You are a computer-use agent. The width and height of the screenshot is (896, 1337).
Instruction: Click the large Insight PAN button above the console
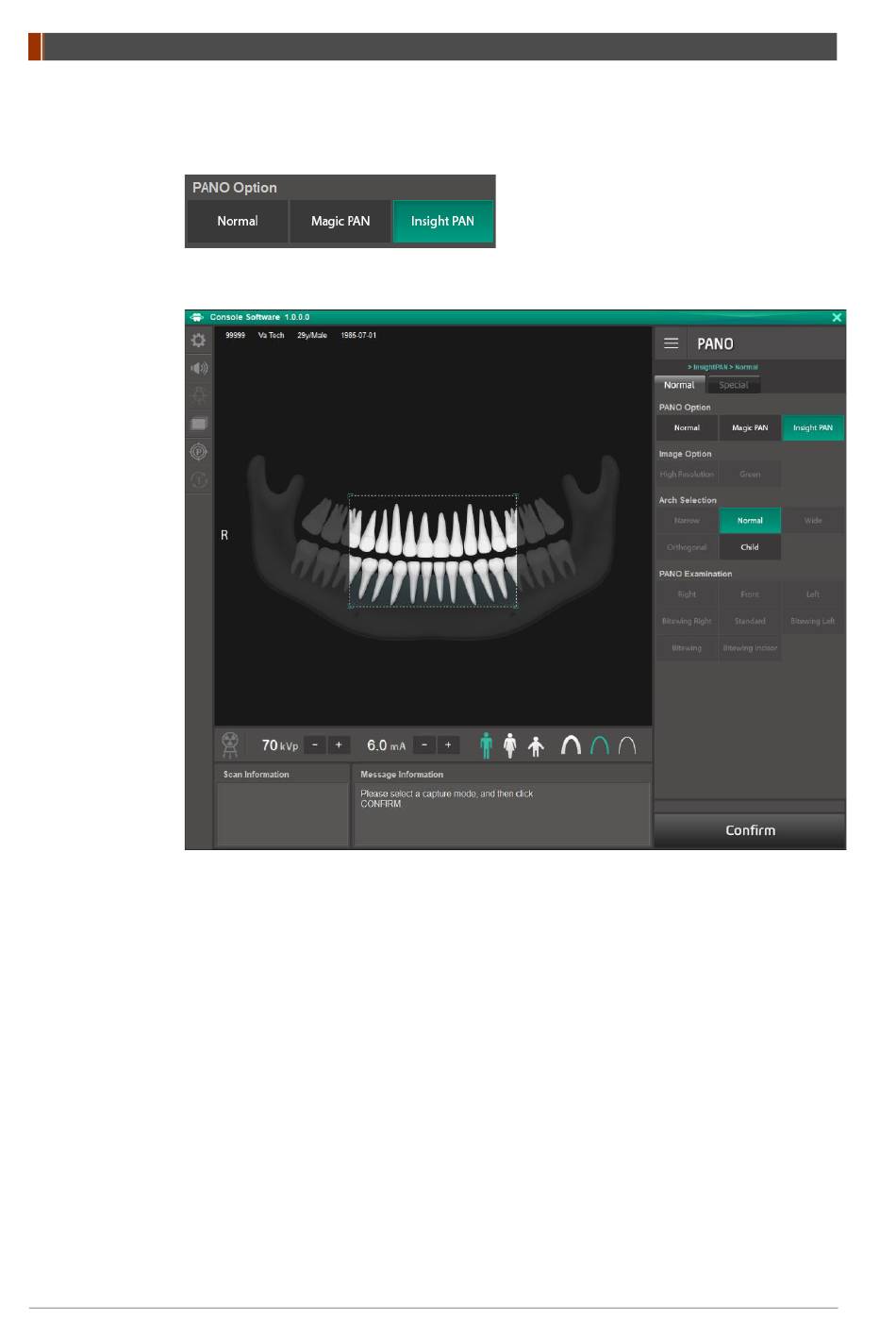pyautogui.click(x=442, y=221)
